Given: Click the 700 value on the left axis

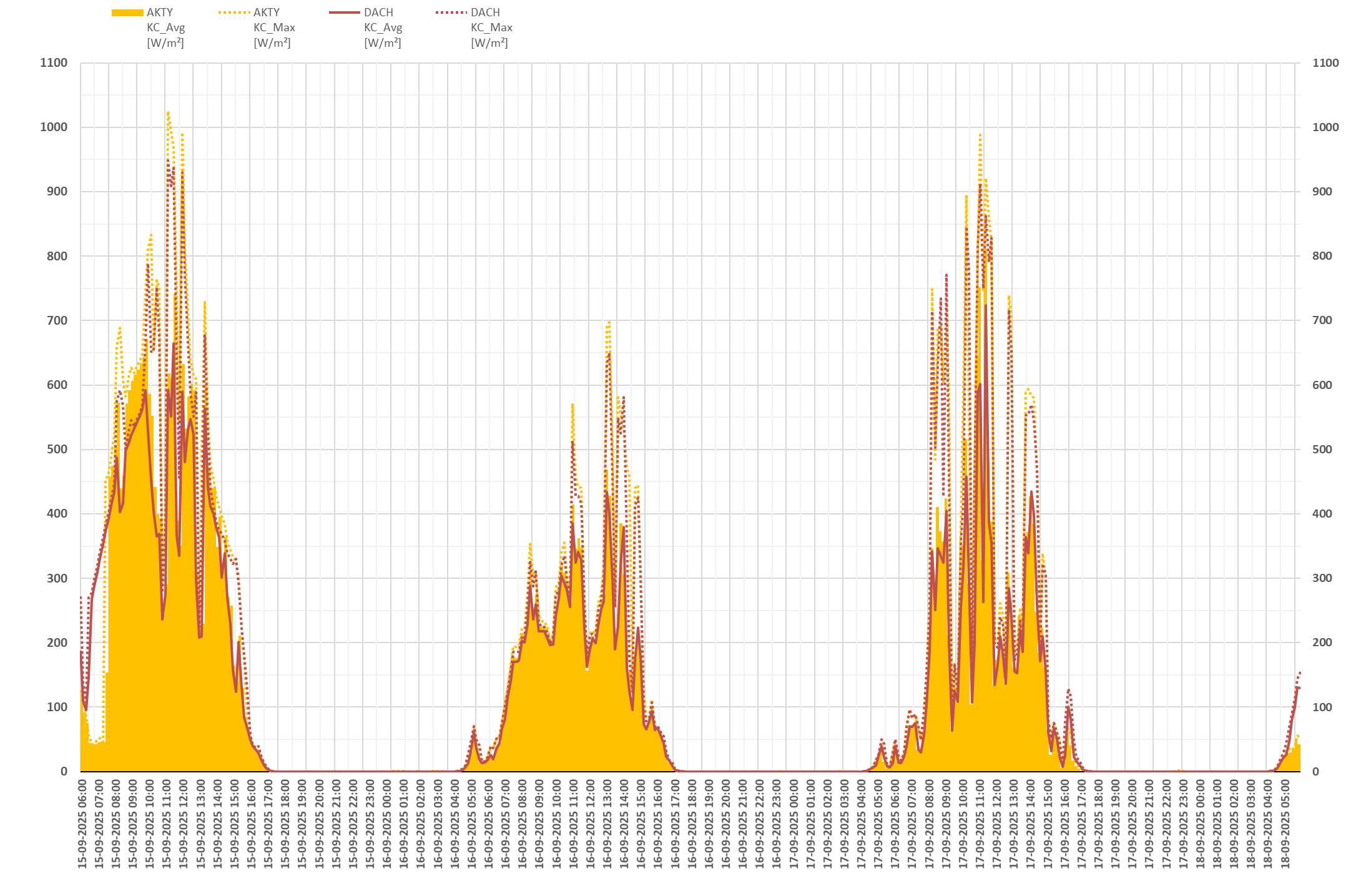Looking at the screenshot, I should pos(57,320).
